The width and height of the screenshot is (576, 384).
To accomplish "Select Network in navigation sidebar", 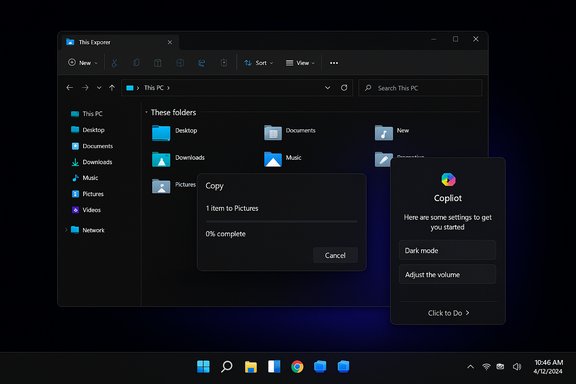I will pyautogui.click(x=88, y=230).
